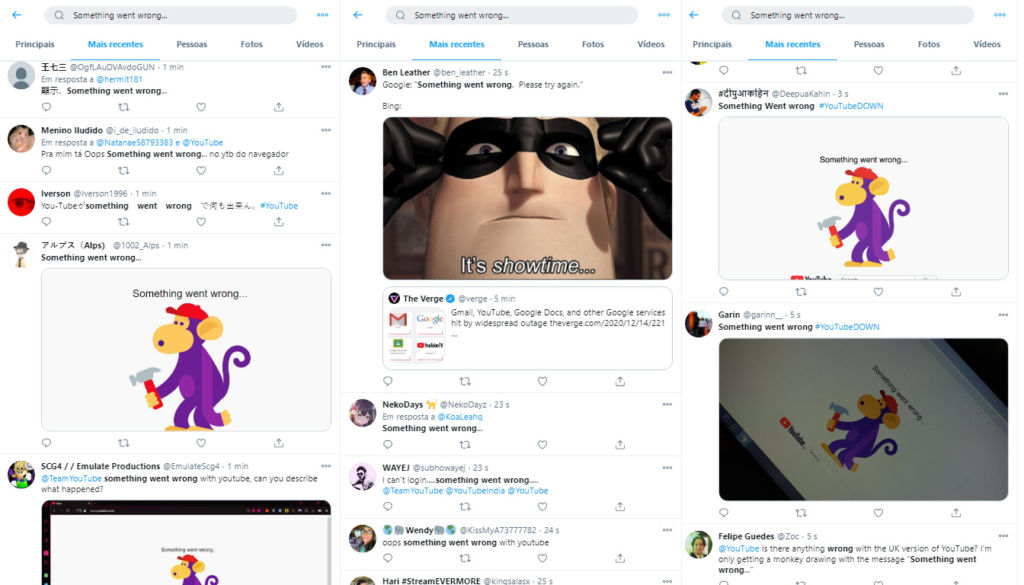1024x585 pixels.
Task: Open @hermit181 mention in 王七三 reply
Action: [x=120, y=79]
